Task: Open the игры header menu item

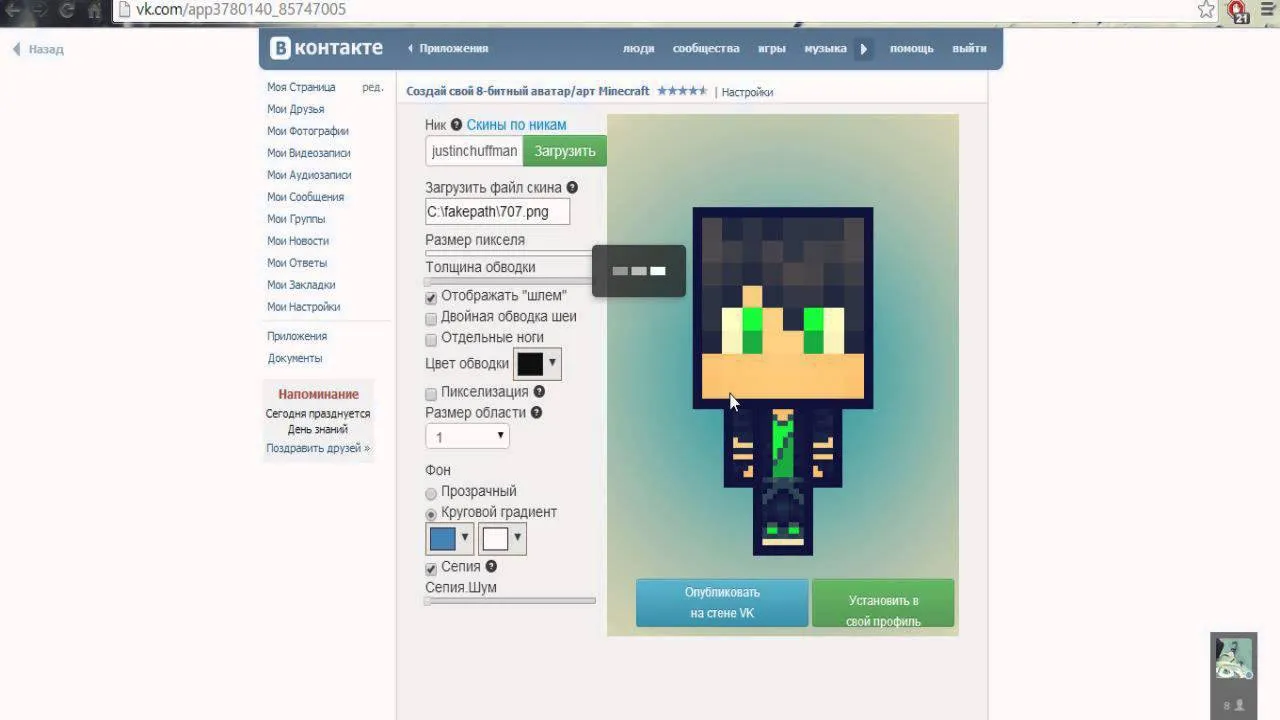Action: click(771, 49)
